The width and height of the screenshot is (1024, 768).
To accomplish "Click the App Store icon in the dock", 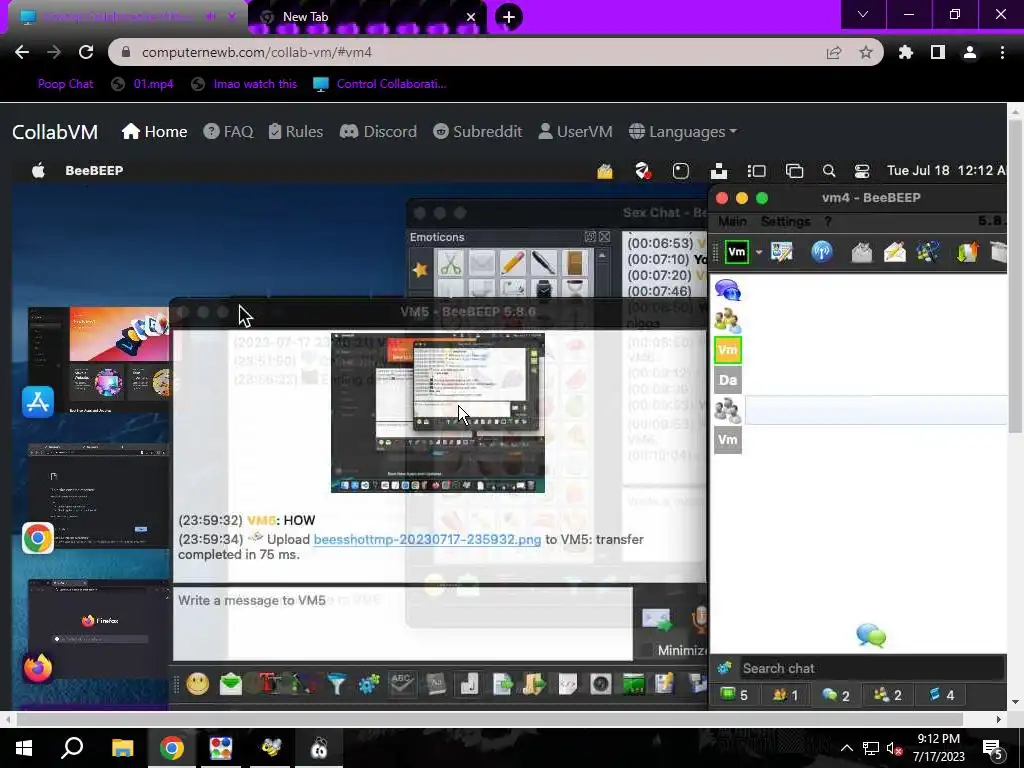I will pyautogui.click(x=38, y=402).
